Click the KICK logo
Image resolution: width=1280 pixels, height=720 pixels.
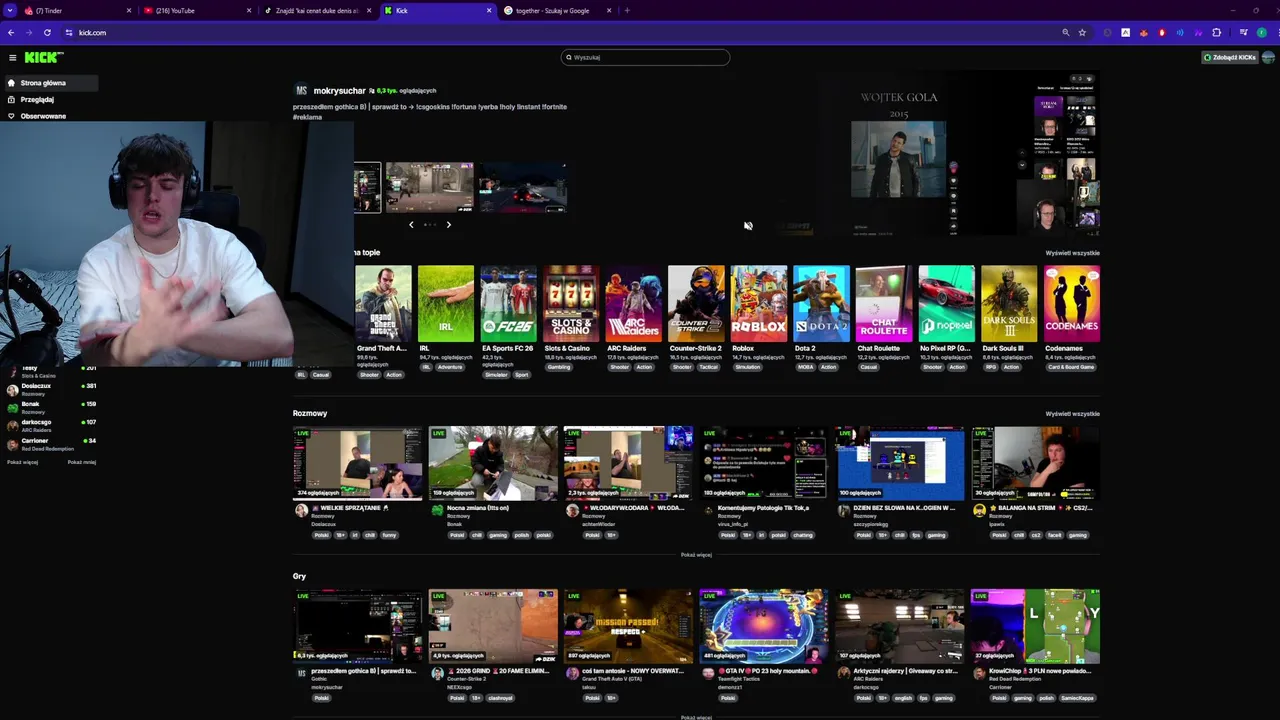[x=44, y=58]
